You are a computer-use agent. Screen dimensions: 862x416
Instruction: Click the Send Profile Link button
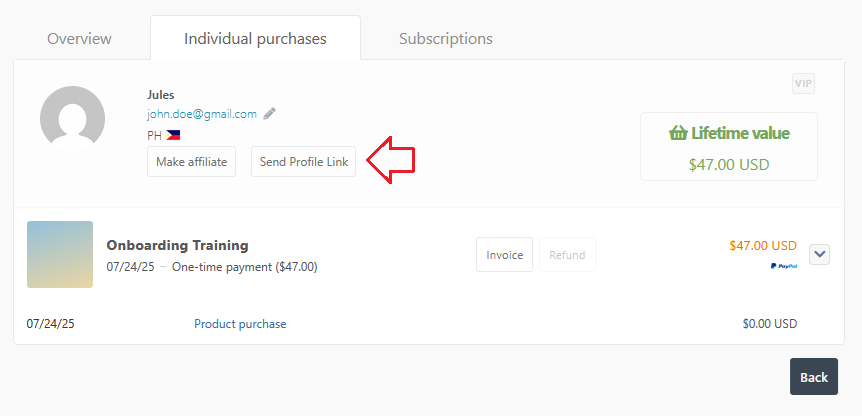tap(303, 162)
